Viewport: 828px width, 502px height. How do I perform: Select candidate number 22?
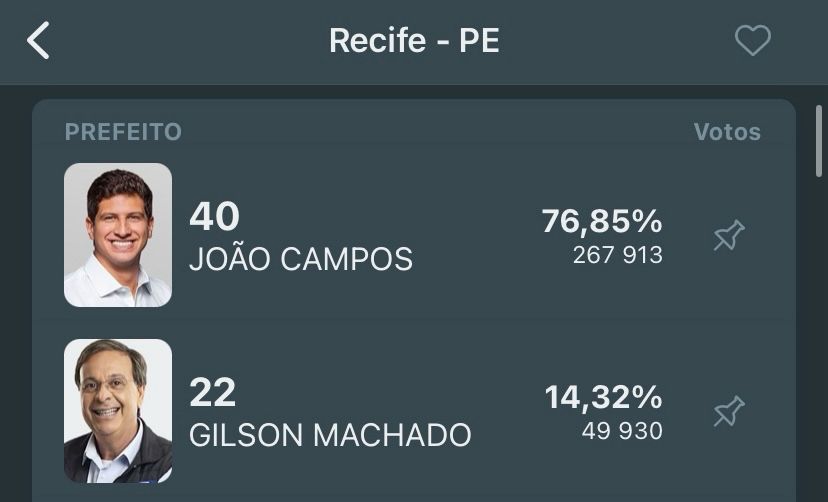pyautogui.click(x=212, y=393)
